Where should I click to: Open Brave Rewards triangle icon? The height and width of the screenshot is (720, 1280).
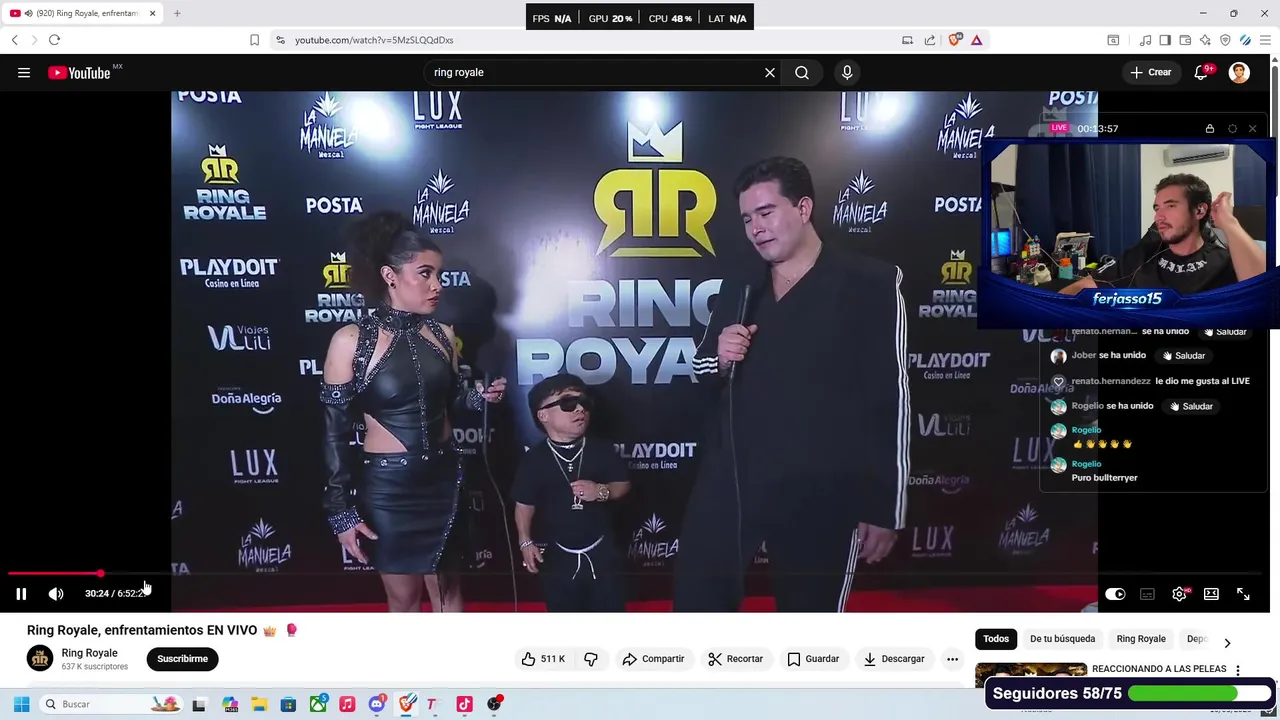tap(977, 40)
